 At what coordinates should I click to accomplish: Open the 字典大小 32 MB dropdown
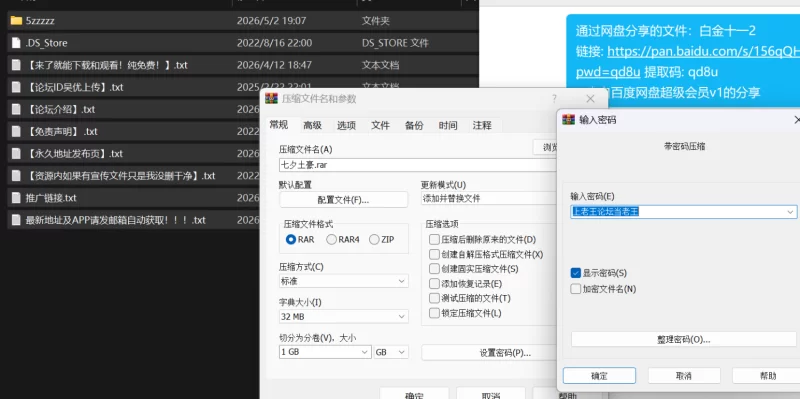point(344,316)
